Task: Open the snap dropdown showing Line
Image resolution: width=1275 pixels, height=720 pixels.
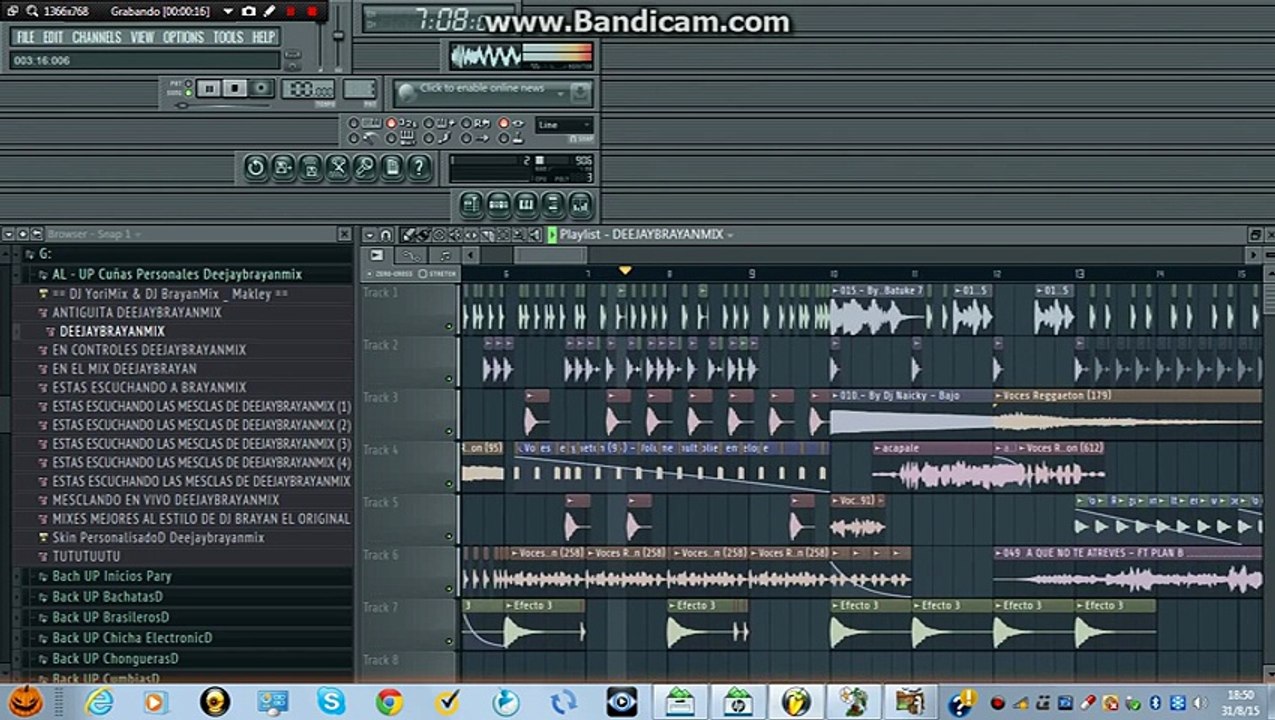Action: coord(563,125)
